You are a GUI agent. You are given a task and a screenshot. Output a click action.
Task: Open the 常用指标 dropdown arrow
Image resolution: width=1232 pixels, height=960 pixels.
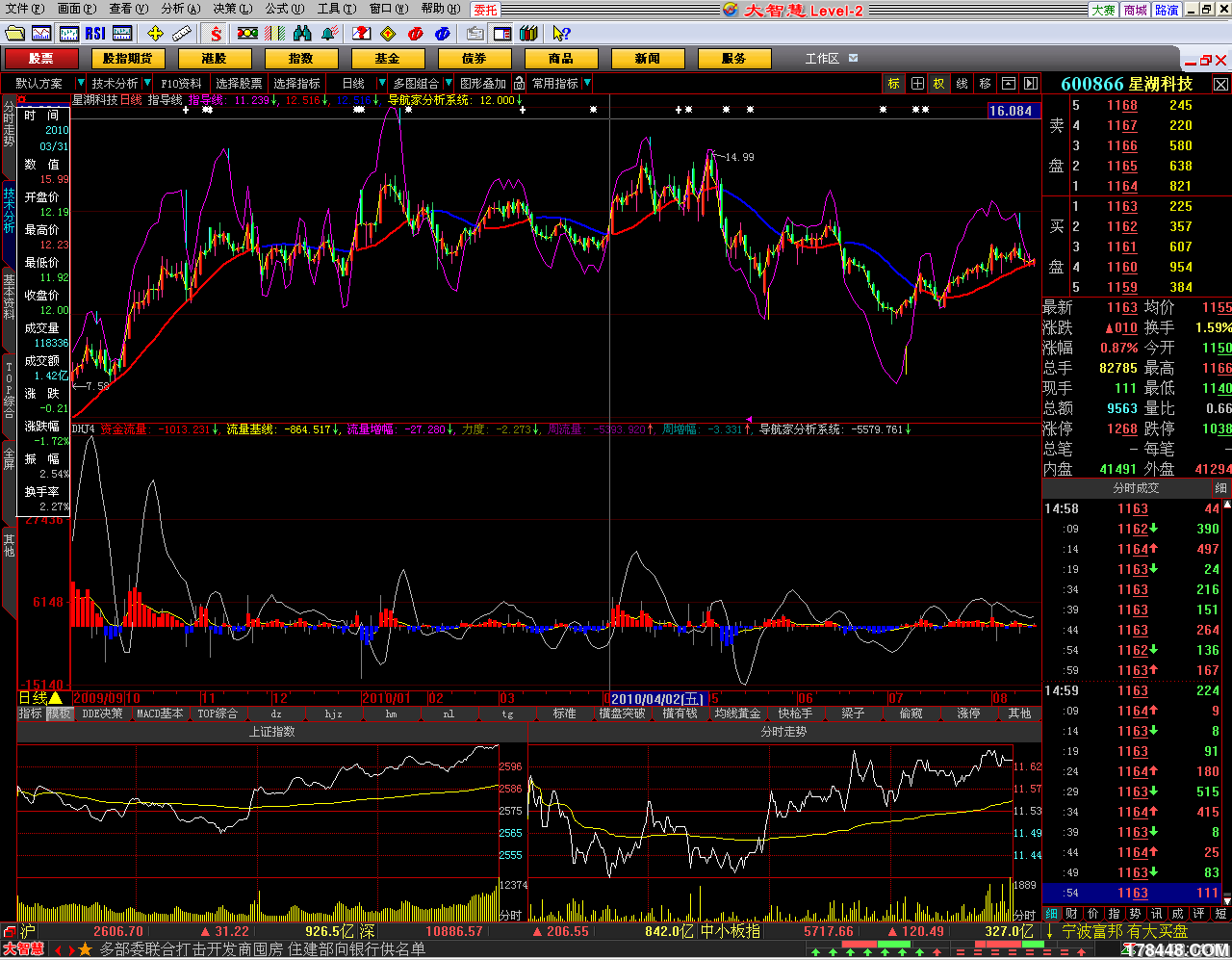tap(587, 84)
